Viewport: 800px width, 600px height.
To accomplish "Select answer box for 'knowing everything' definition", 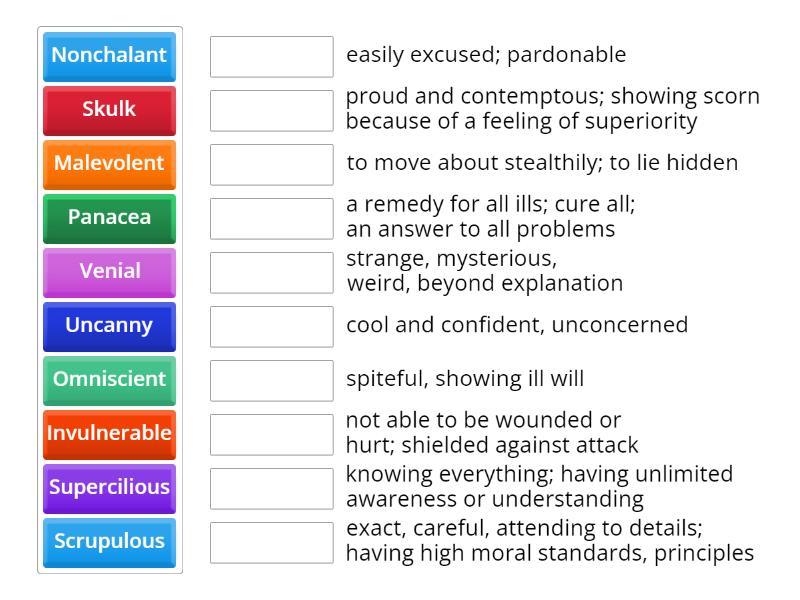I will (271, 488).
